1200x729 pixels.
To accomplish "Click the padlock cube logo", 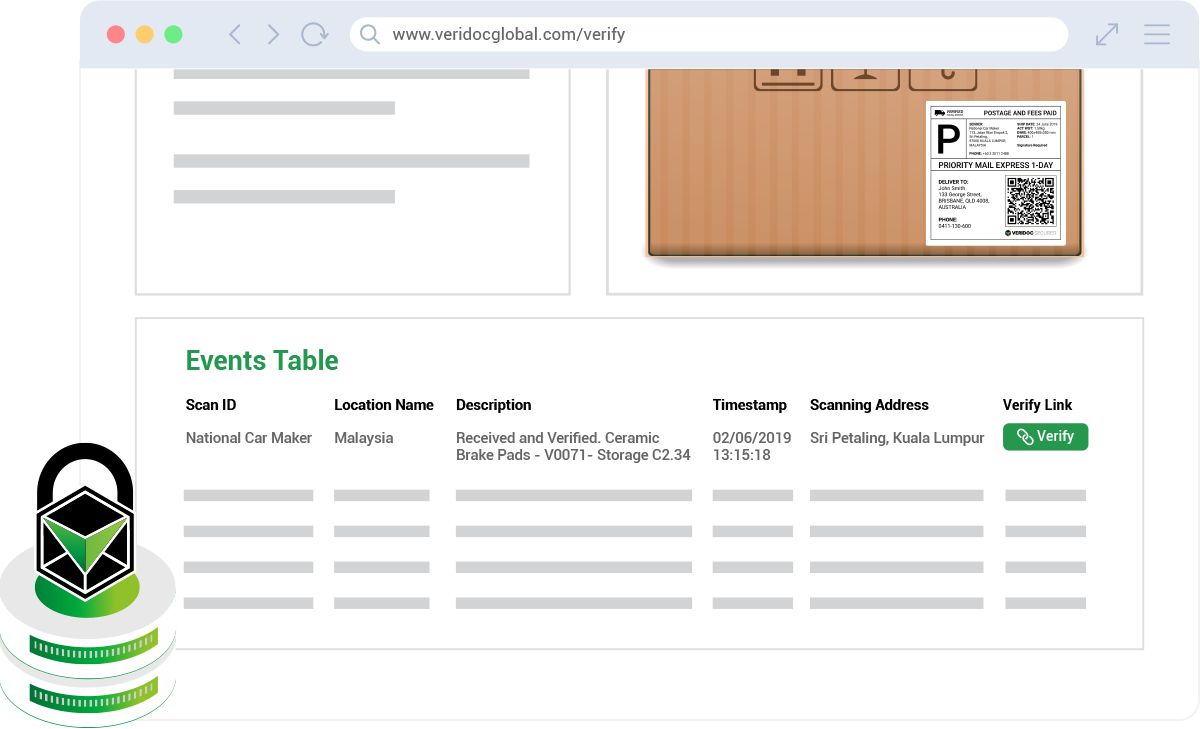I will (x=84, y=540).
